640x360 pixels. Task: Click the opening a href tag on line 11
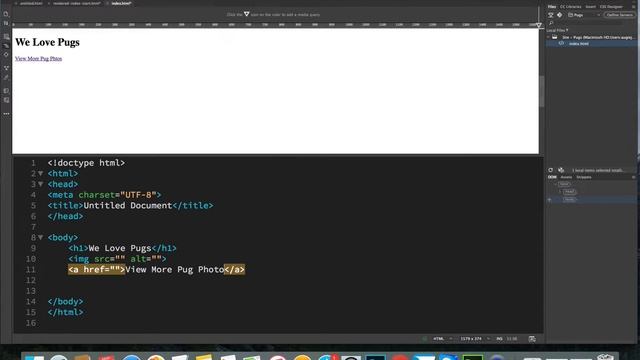pyautogui.click(x=96, y=269)
